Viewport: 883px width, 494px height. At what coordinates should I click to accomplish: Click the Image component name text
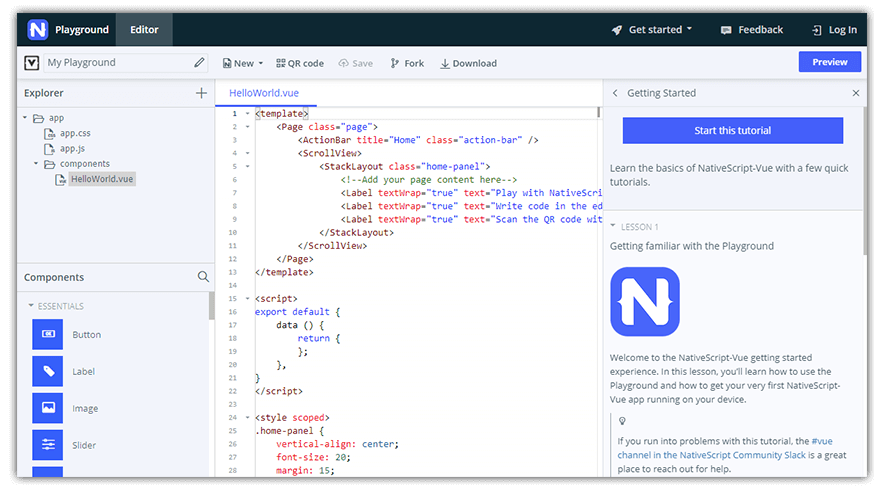pyautogui.click(x=85, y=408)
